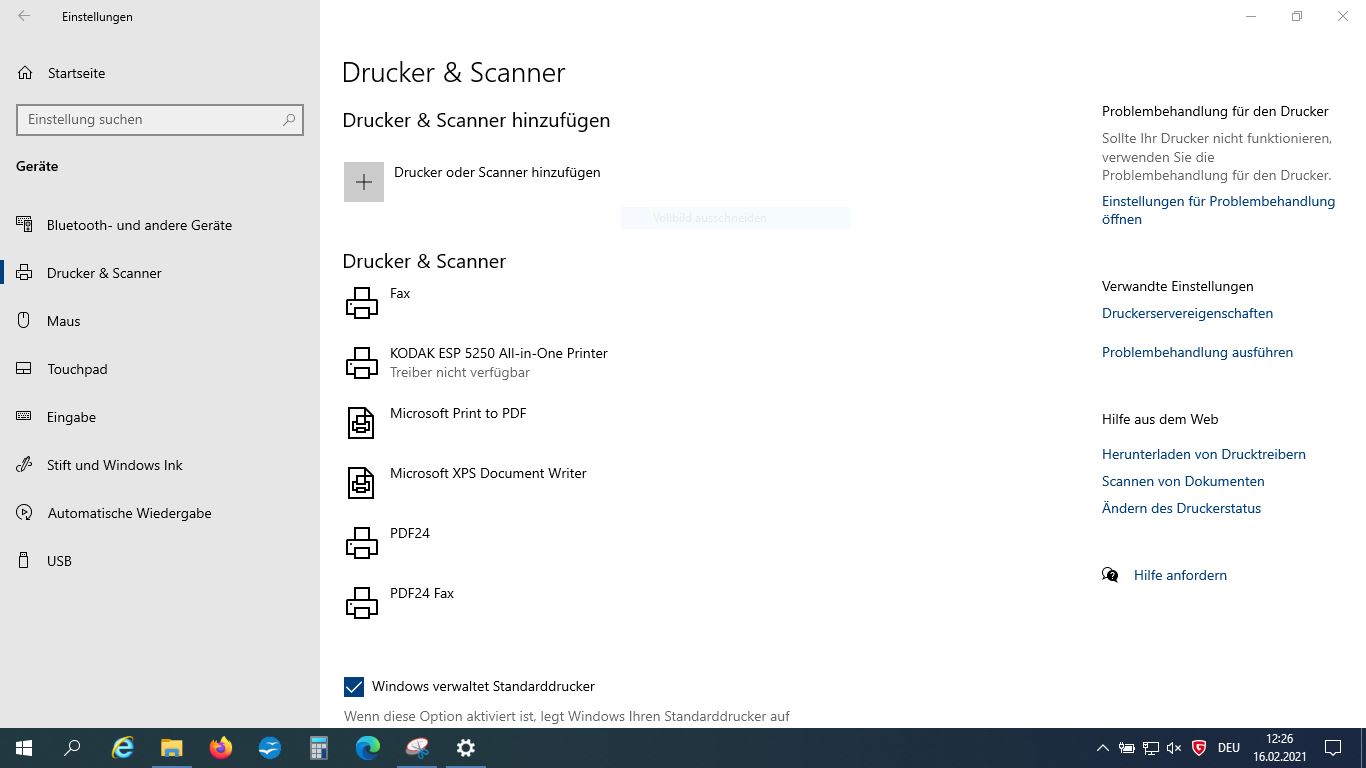Image resolution: width=1366 pixels, height=768 pixels.
Task: Click the muted volume tray icon
Action: (x=1174, y=748)
